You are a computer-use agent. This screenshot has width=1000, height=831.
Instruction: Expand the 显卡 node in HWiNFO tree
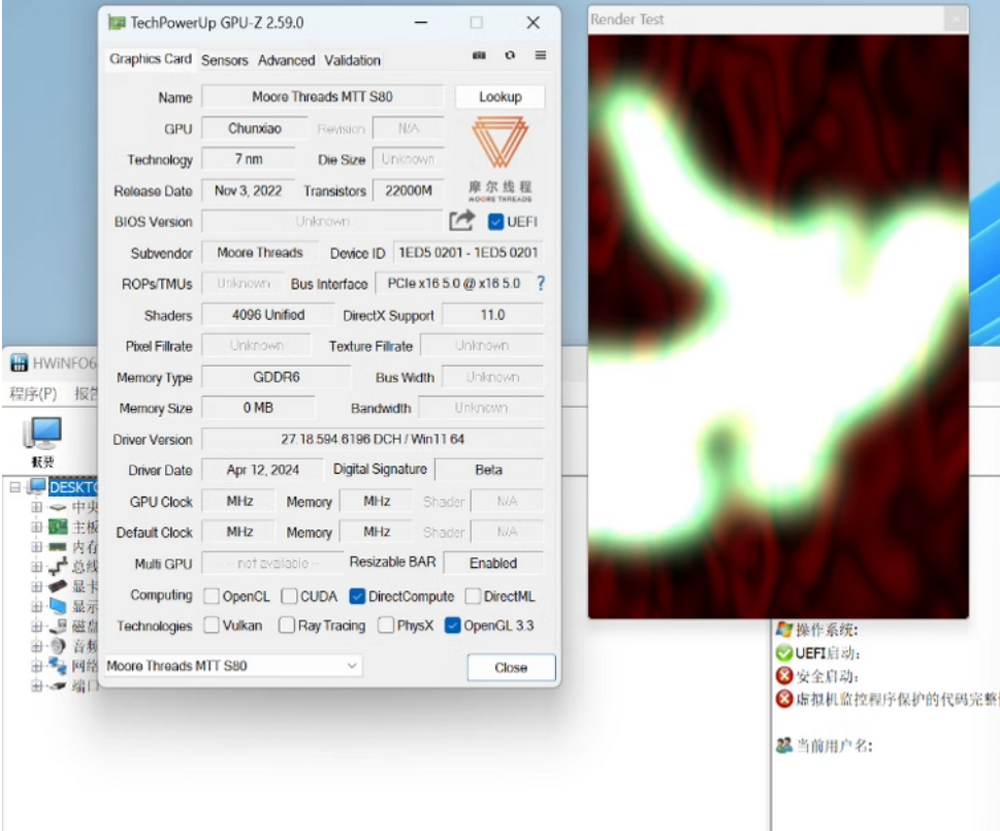point(37,586)
